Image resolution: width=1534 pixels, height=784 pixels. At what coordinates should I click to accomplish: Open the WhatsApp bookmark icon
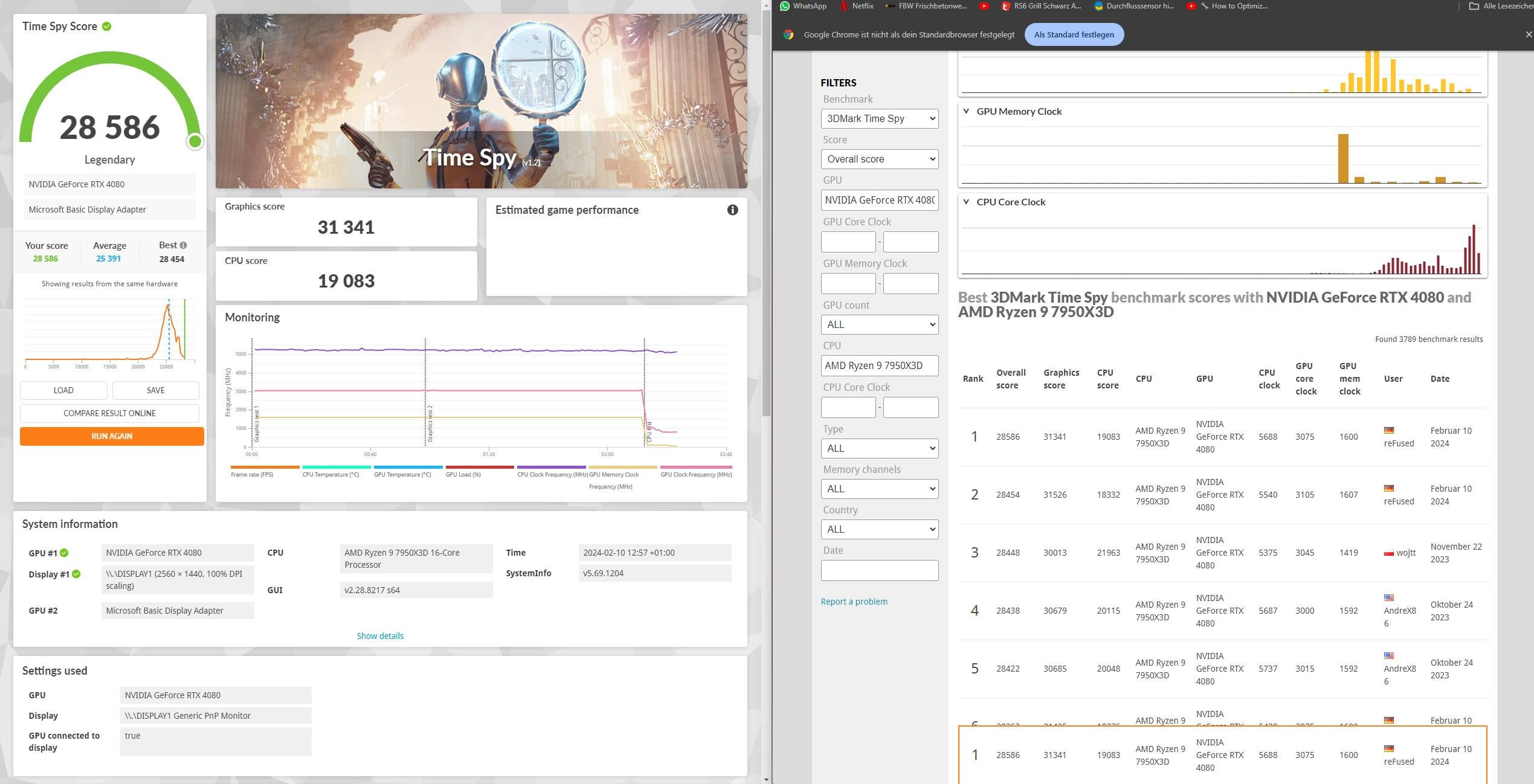pyautogui.click(x=785, y=6)
